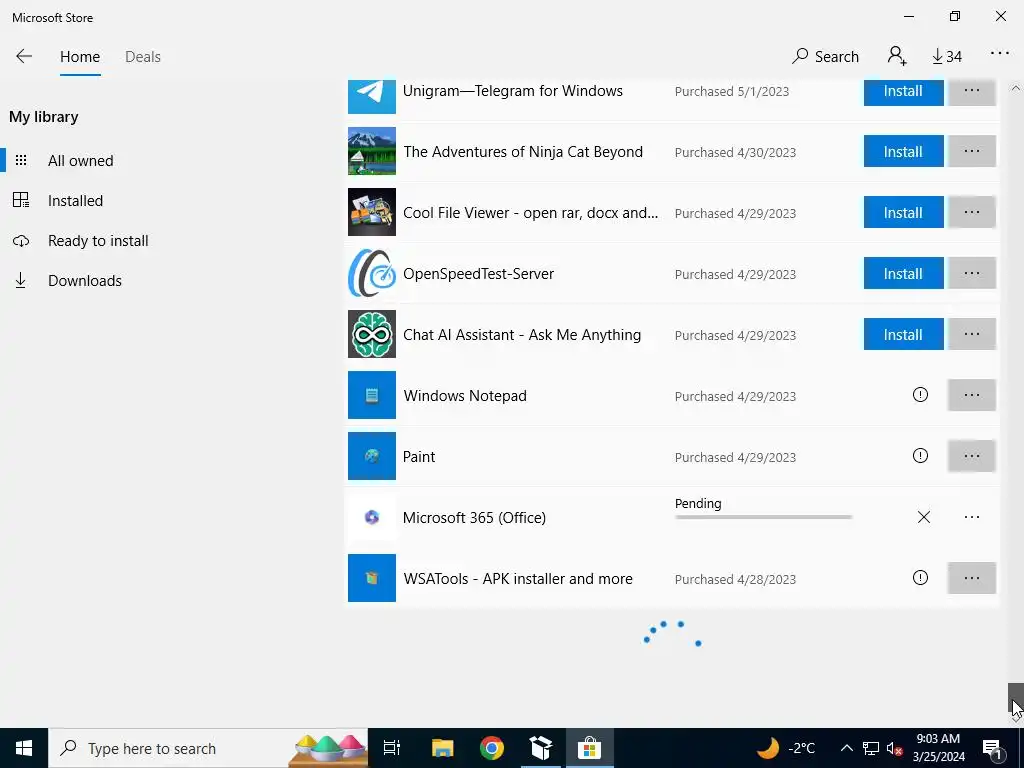Image resolution: width=1024 pixels, height=768 pixels.
Task: Open File Explorer from taskbar
Action: click(x=442, y=748)
